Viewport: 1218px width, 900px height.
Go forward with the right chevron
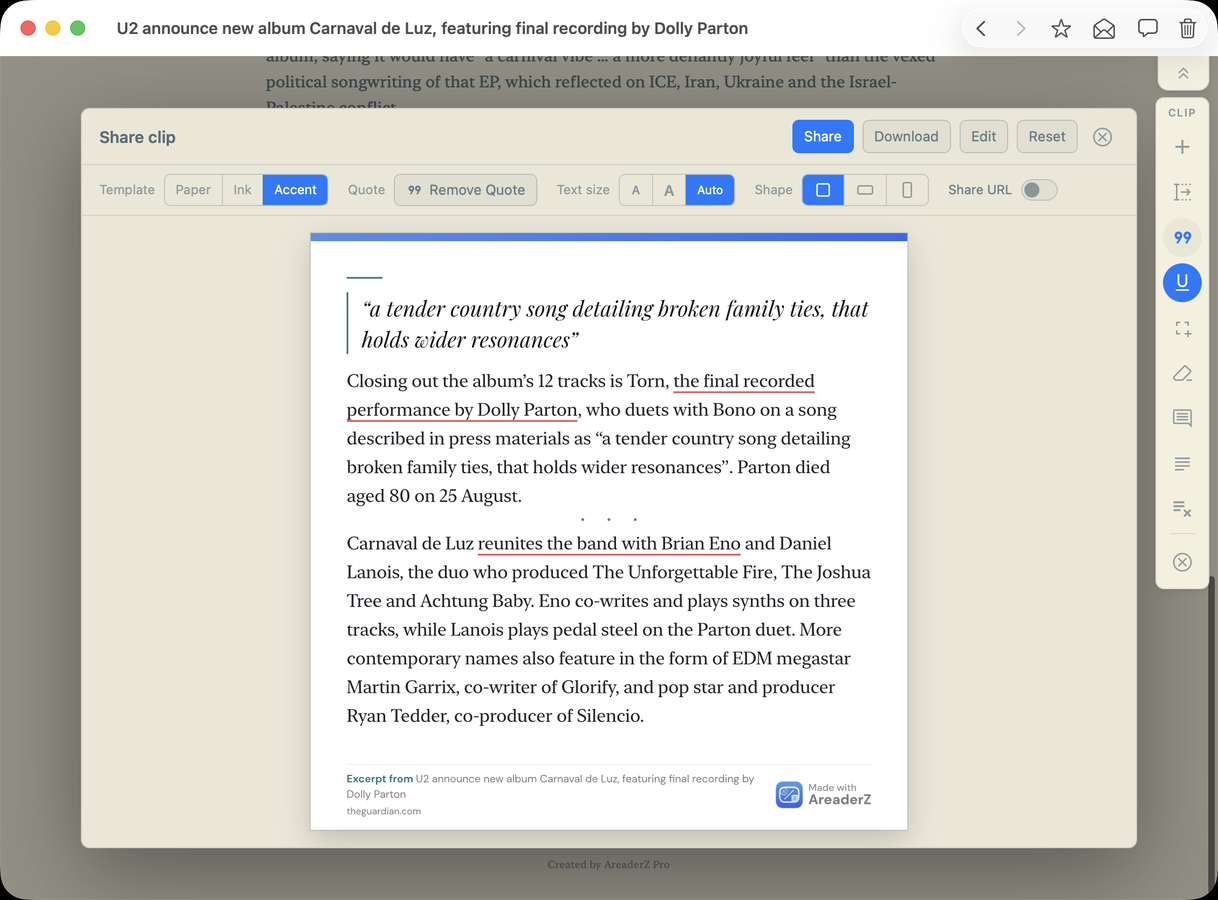click(x=1020, y=29)
